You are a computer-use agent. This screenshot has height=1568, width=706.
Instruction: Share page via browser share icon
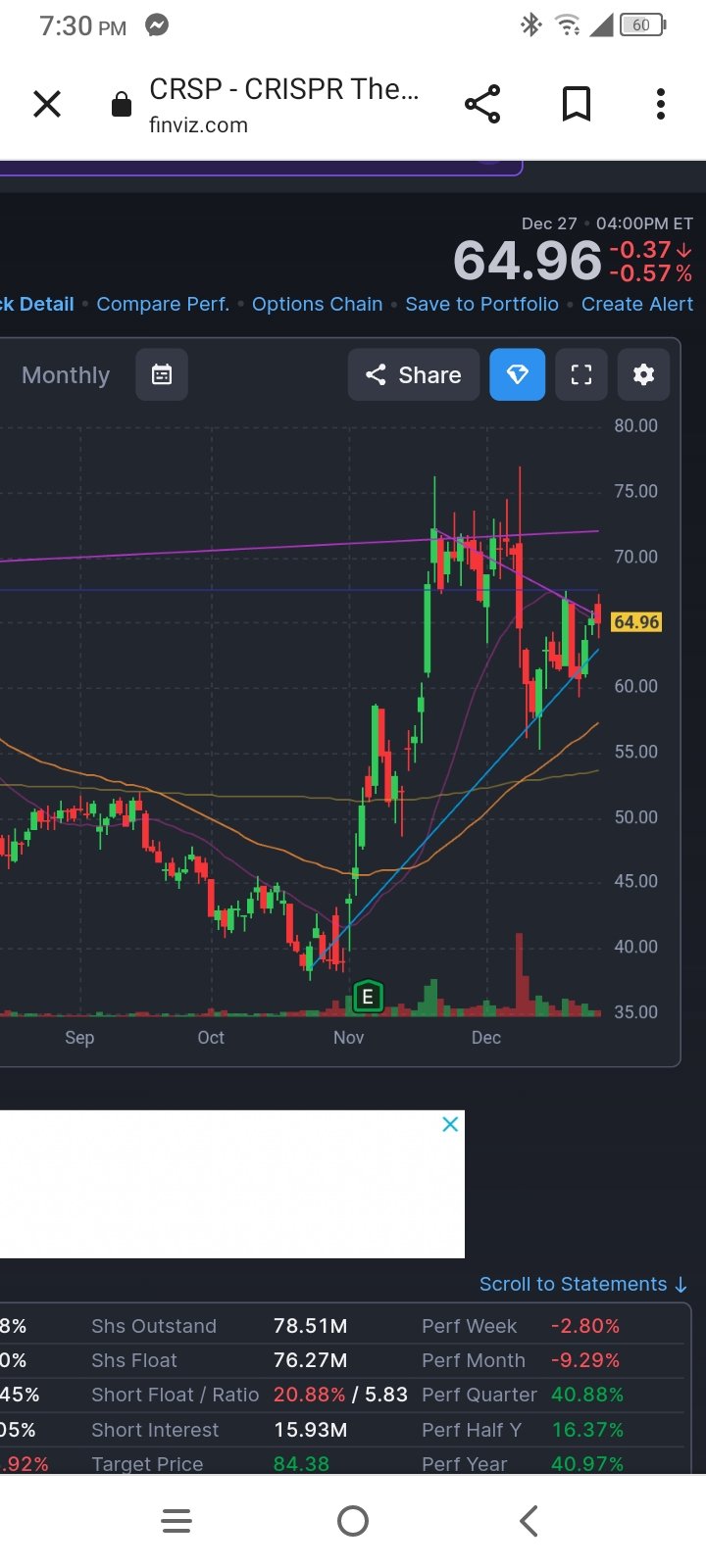482,104
